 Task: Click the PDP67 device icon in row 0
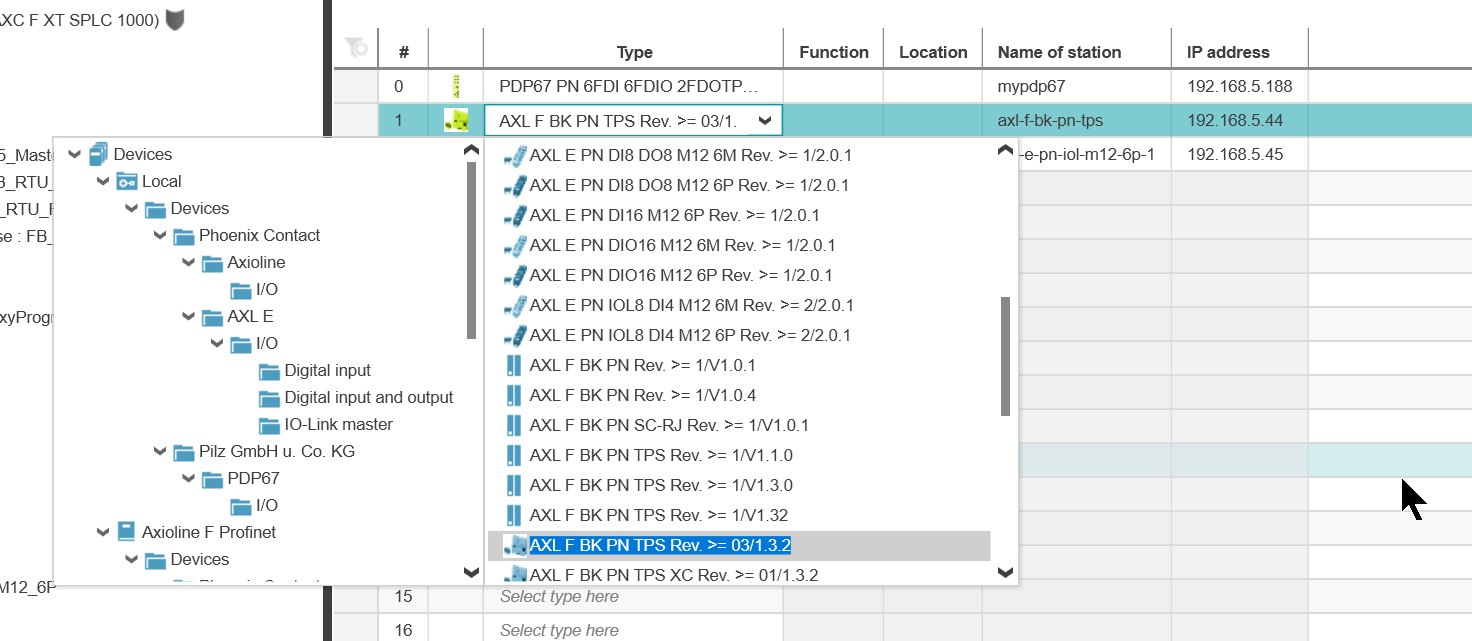pyautogui.click(x=456, y=86)
